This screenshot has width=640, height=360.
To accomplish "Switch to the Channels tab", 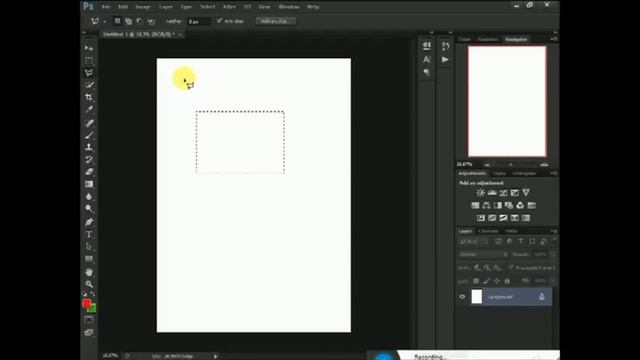I will [x=488, y=231].
